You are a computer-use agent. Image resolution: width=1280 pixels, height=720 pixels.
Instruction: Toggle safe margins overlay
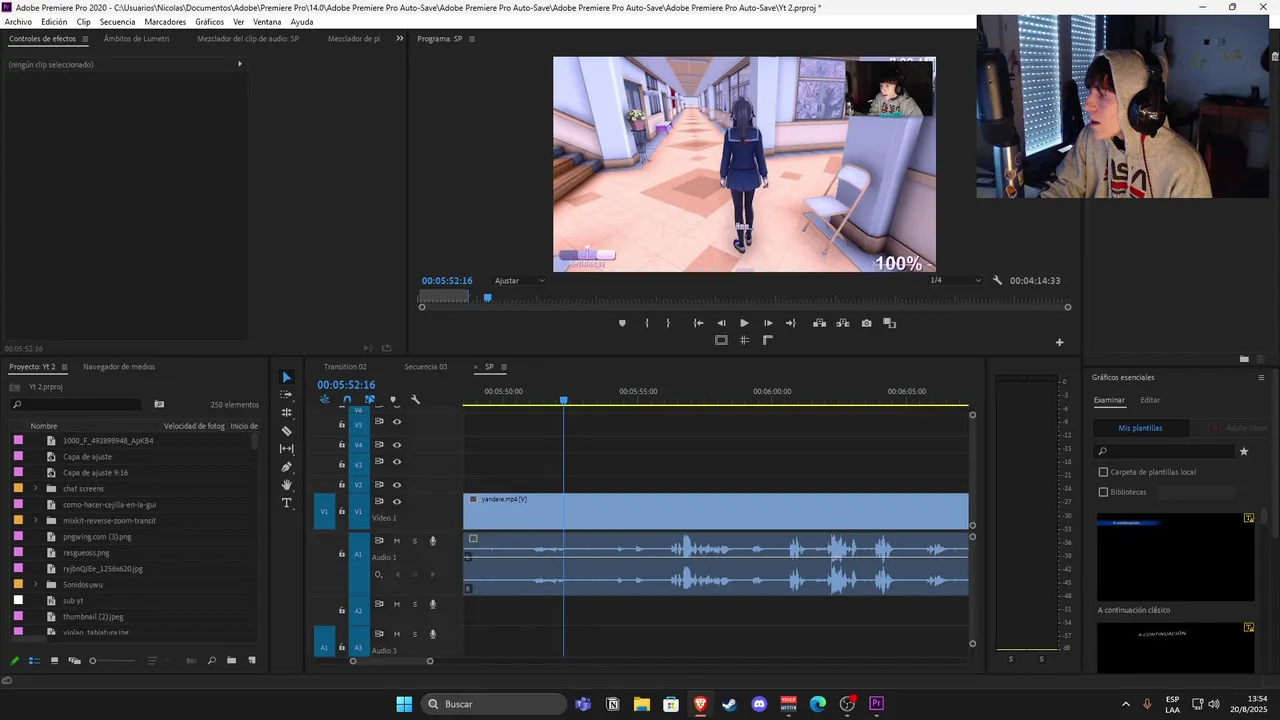(721, 340)
